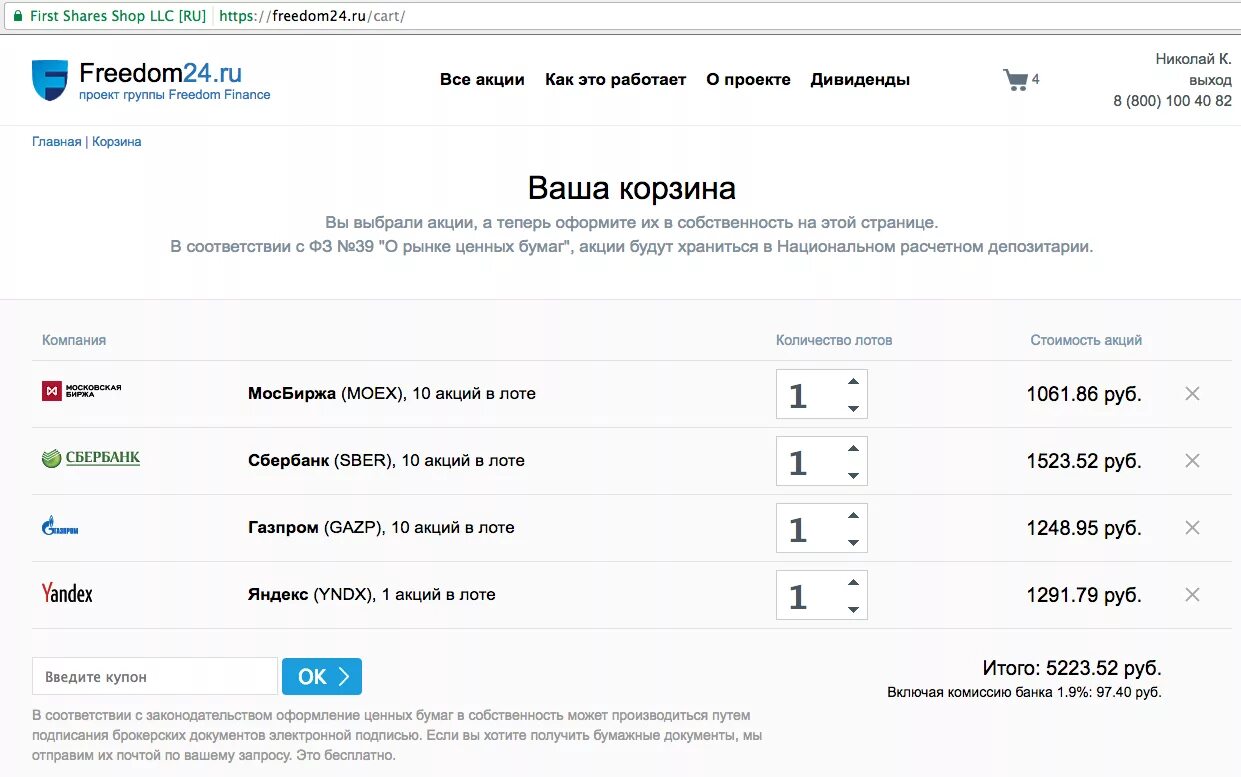Click the проект группы Freedom Finance tagline
1241x777 pixels.
(175, 95)
